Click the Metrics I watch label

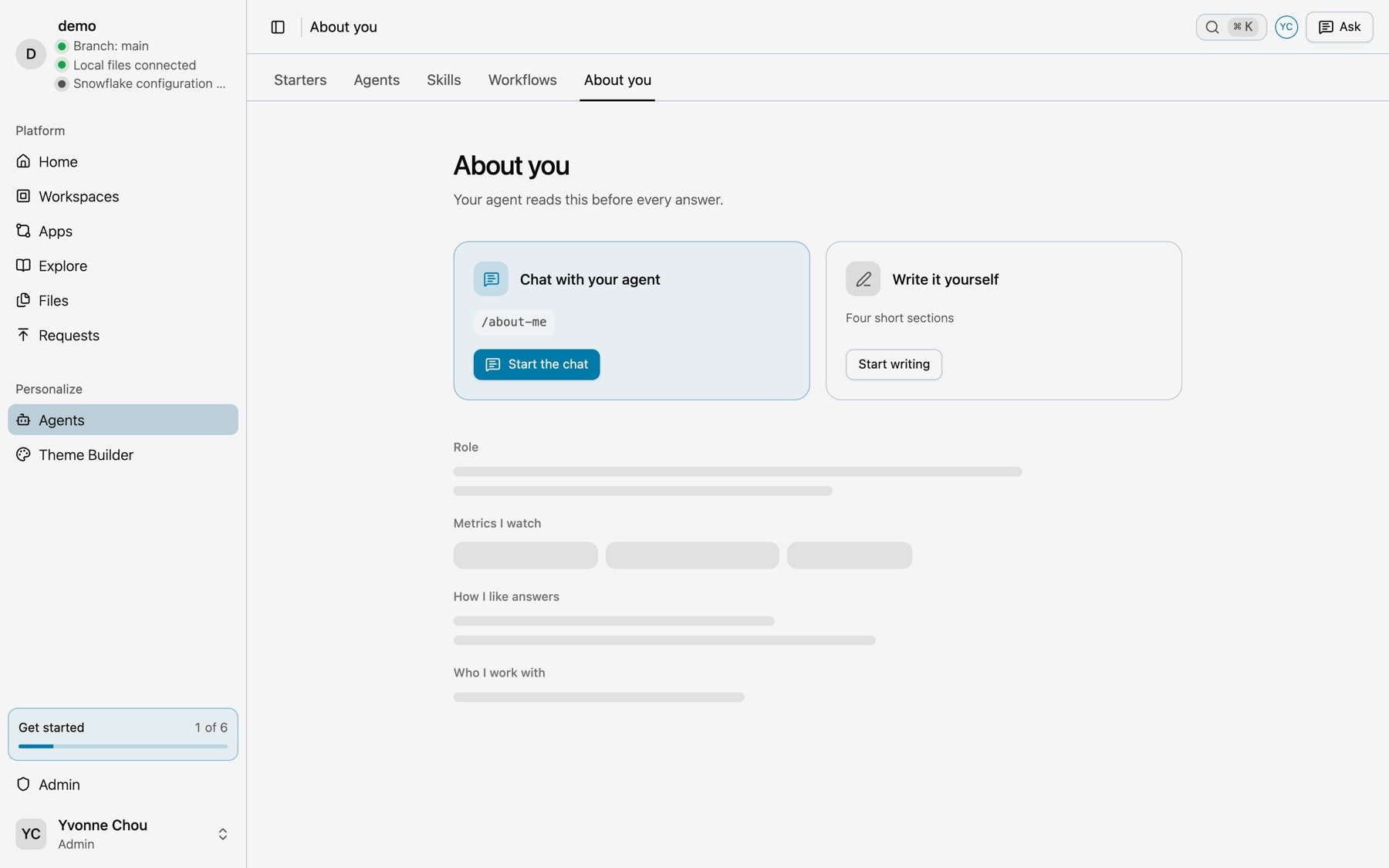497,523
